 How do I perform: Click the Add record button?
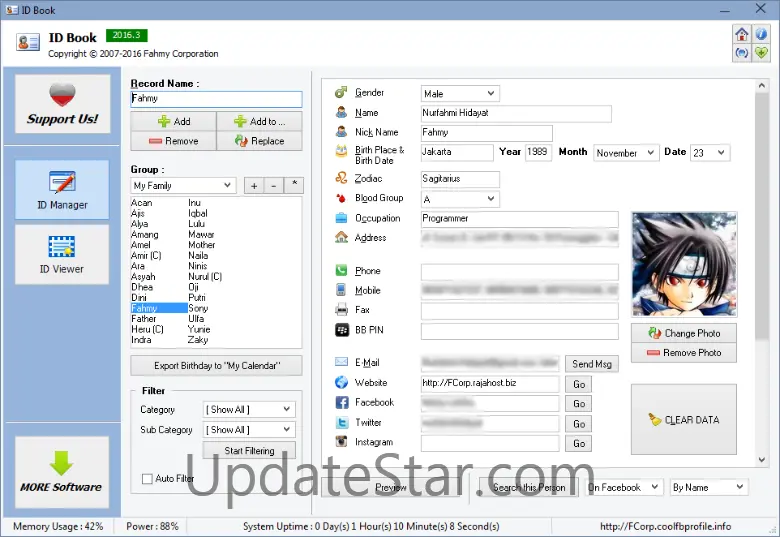tap(174, 121)
